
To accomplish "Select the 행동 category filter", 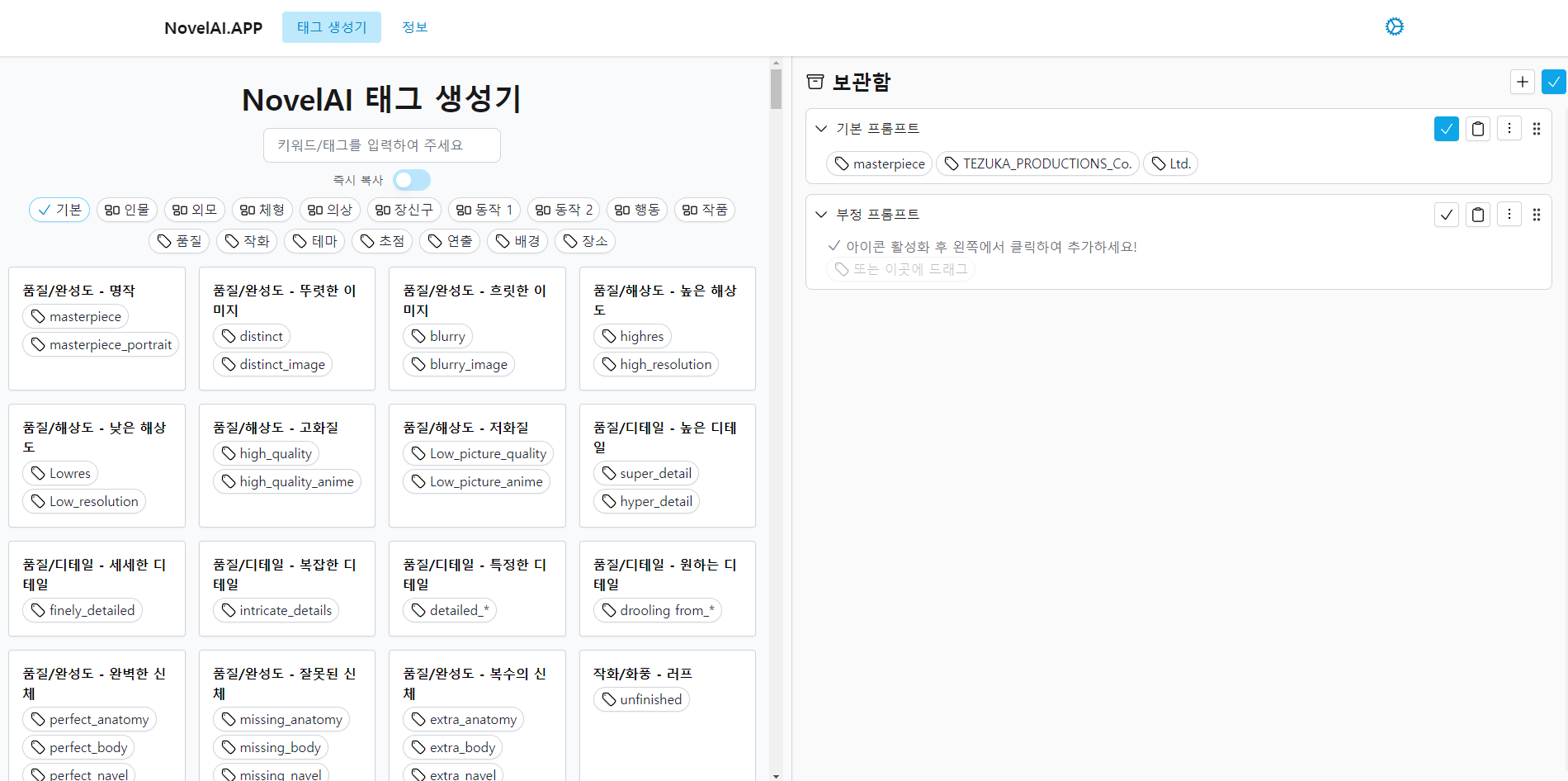I will (x=637, y=210).
